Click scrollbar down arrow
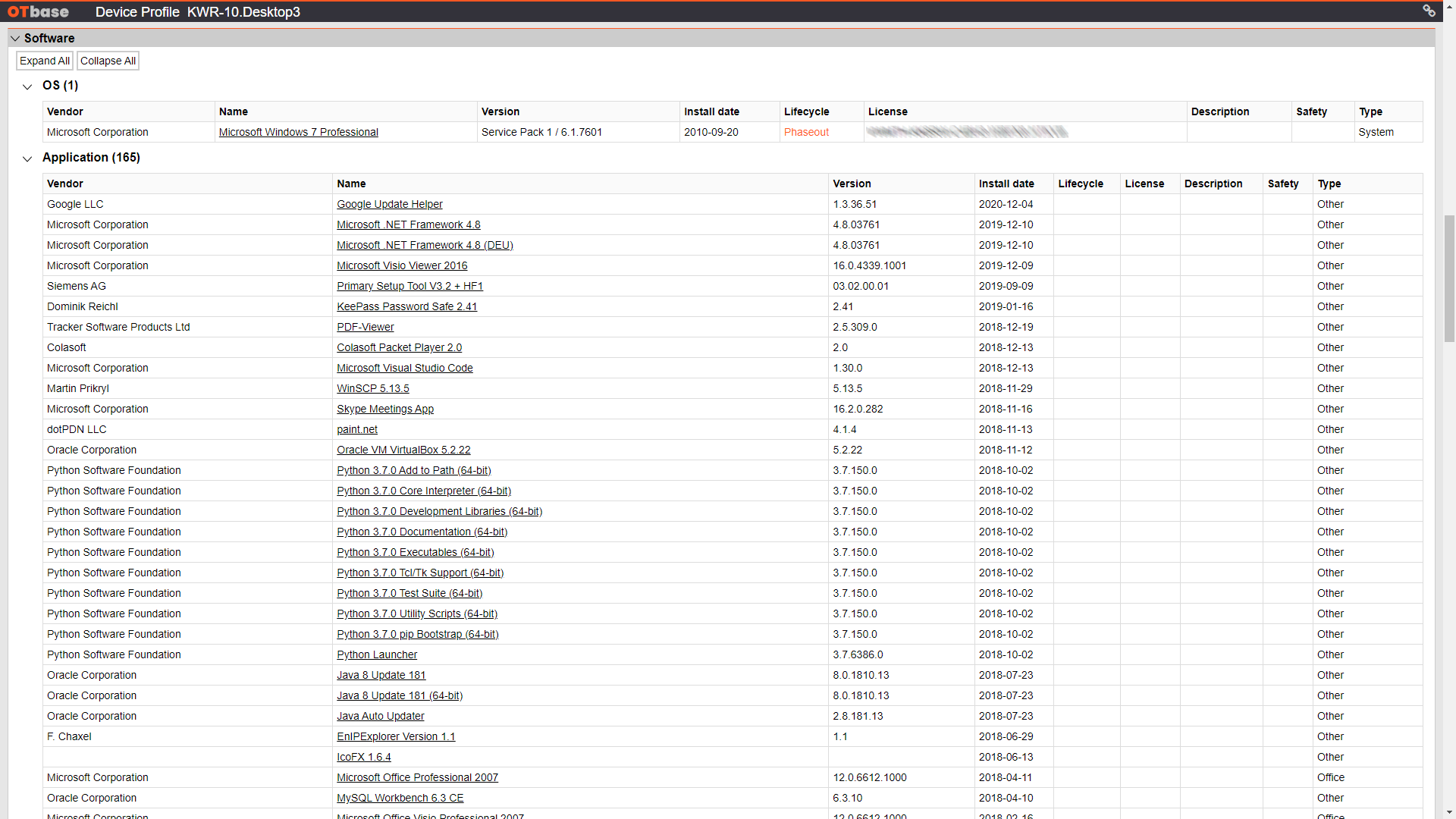Image resolution: width=1456 pixels, height=819 pixels. tap(1449, 812)
